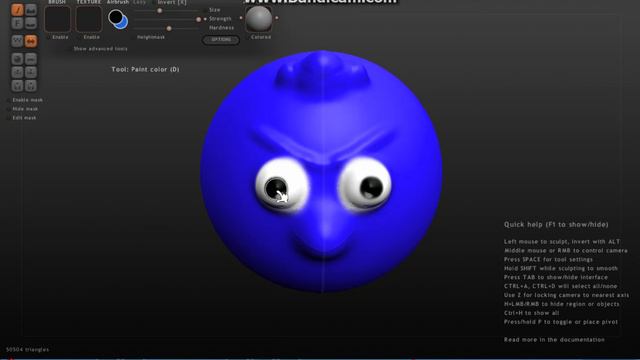The image size is (640, 360).
Task: Toggle pen pressure dot beside Strength
Action: pos(205,19)
